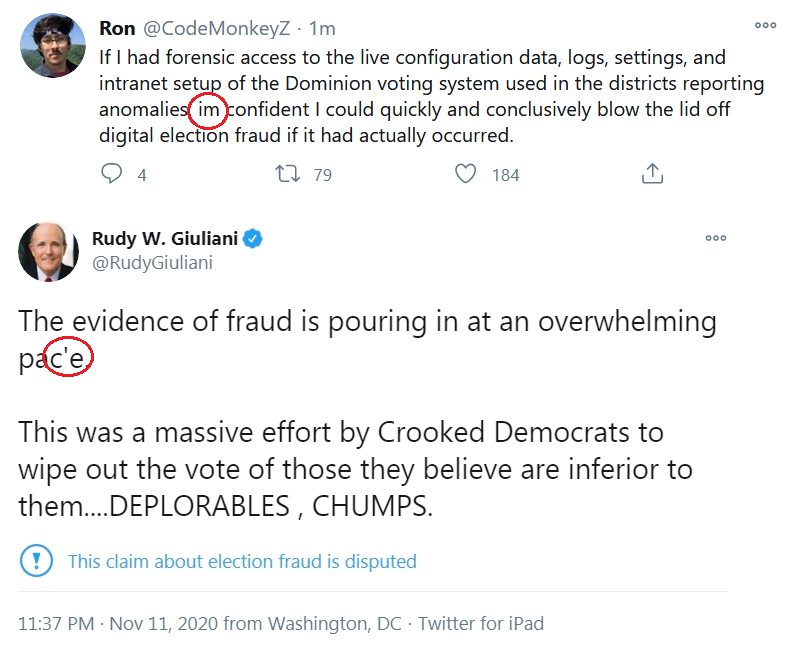Share Ron's tweet using the share icon
Image resolution: width=786 pixels, height=649 pixels.
(652, 173)
